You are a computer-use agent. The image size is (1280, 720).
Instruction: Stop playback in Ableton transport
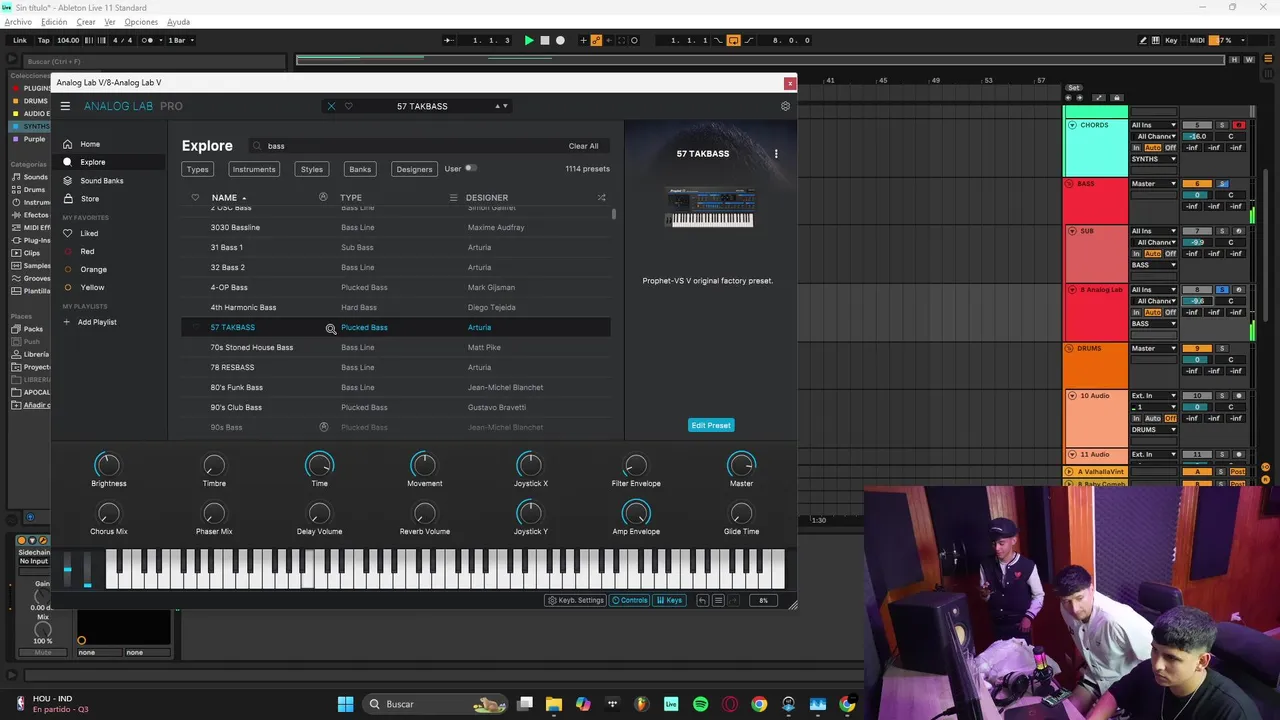[x=545, y=40]
